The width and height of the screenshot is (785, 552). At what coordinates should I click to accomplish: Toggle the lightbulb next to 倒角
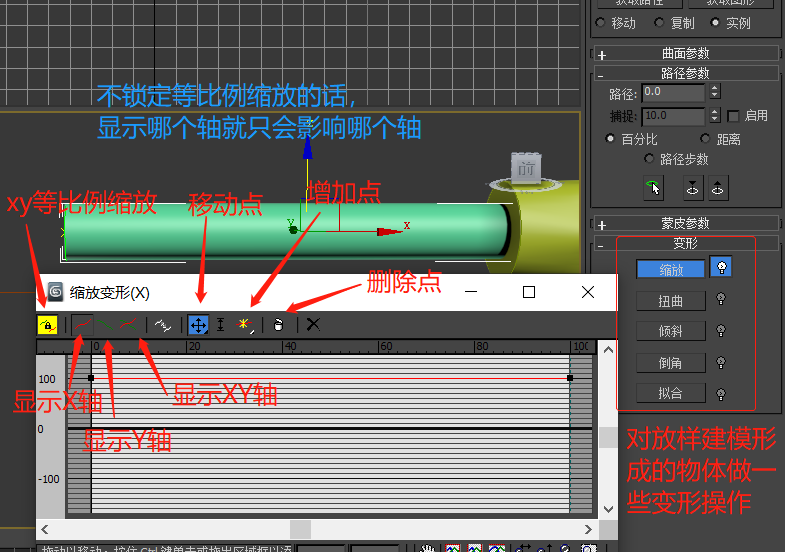coord(721,362)
